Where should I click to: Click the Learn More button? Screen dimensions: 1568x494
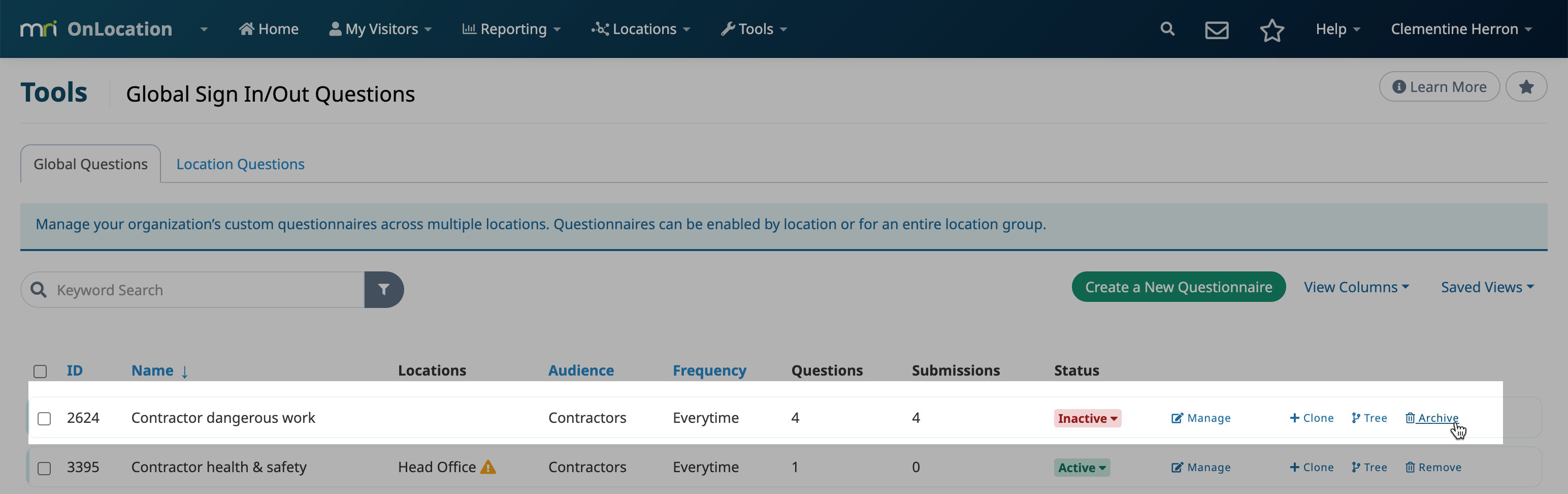point(1439,87)
